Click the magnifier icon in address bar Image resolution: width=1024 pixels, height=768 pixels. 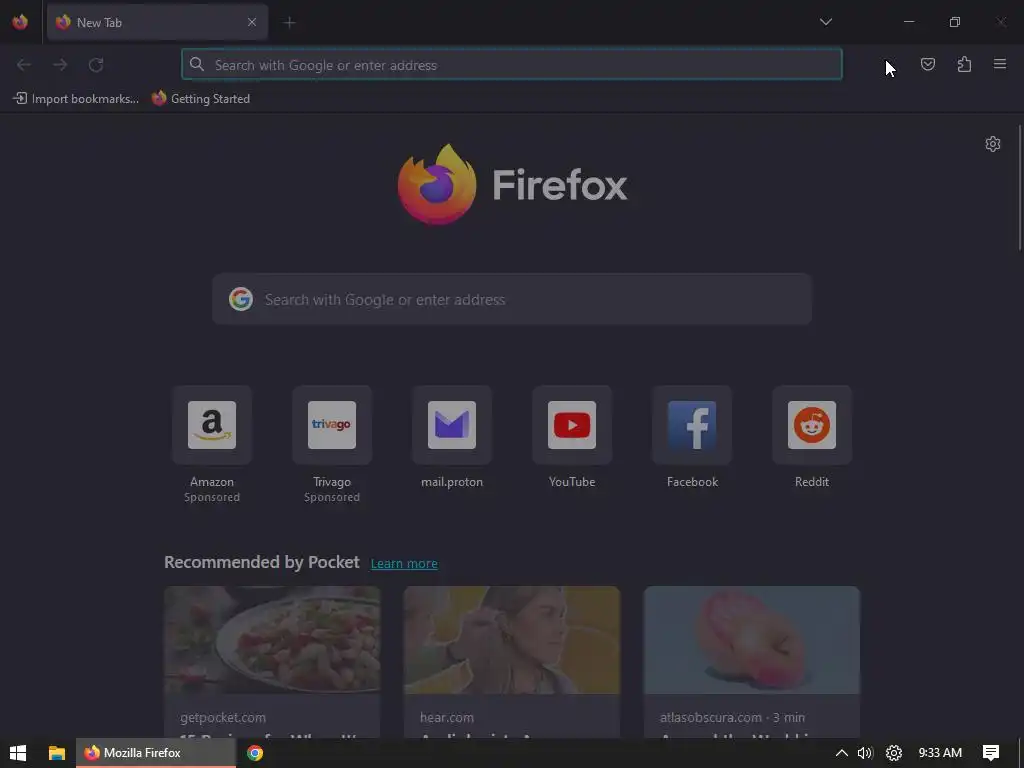[x=197, y=64]
